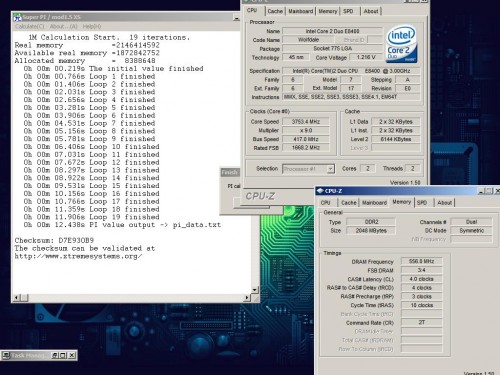Click the CPU-Z icon in memory window title

tap(320, 191)
